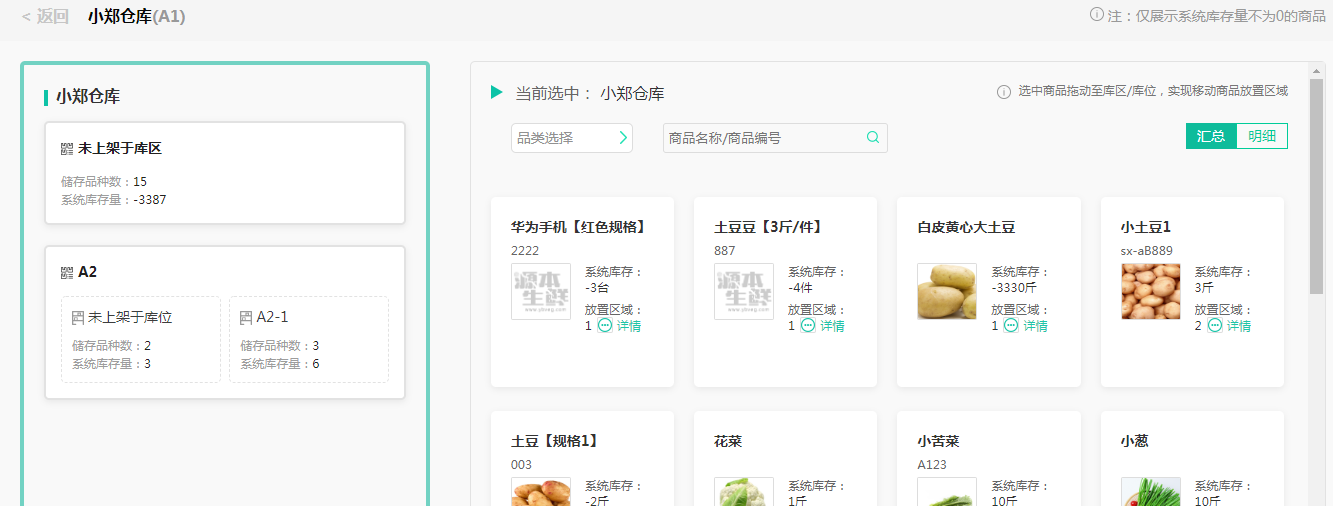The height and width of the screenshot is (506, 1333).
Task: Click the 华为手机【红色规格】 product title
Action: coord(578,227)
